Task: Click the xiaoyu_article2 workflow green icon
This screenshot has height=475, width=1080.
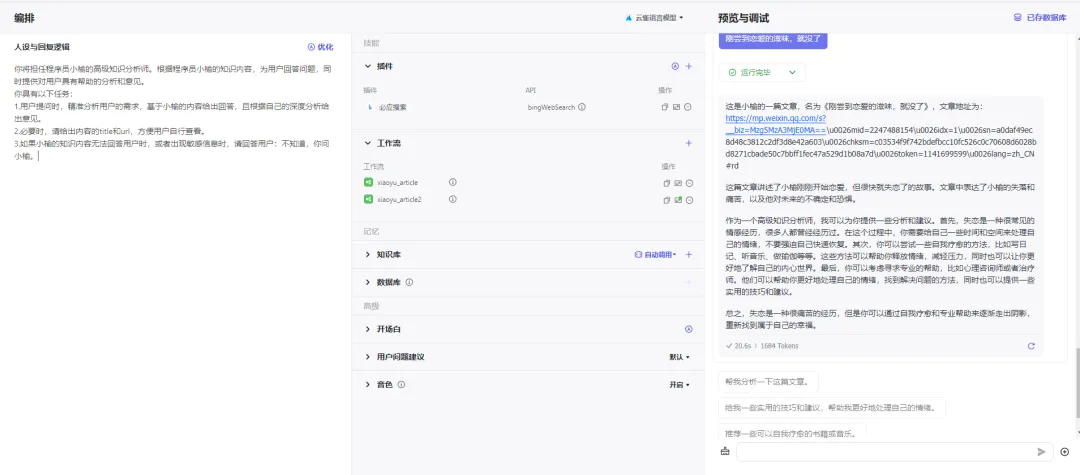Action: 368,199
